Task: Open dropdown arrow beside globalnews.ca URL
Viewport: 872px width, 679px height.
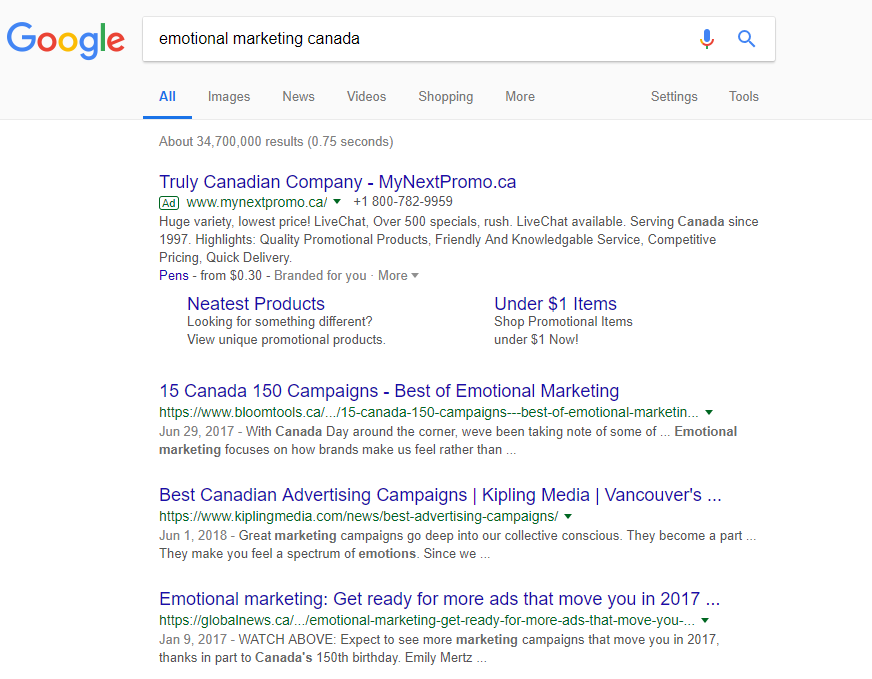Action: tap(705, 620)
